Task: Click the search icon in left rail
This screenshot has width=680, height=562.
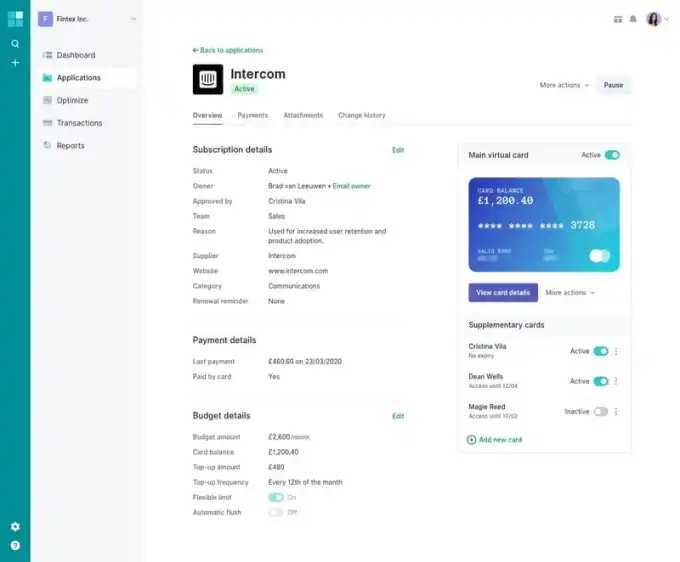Action: click(x=15, y=44)
